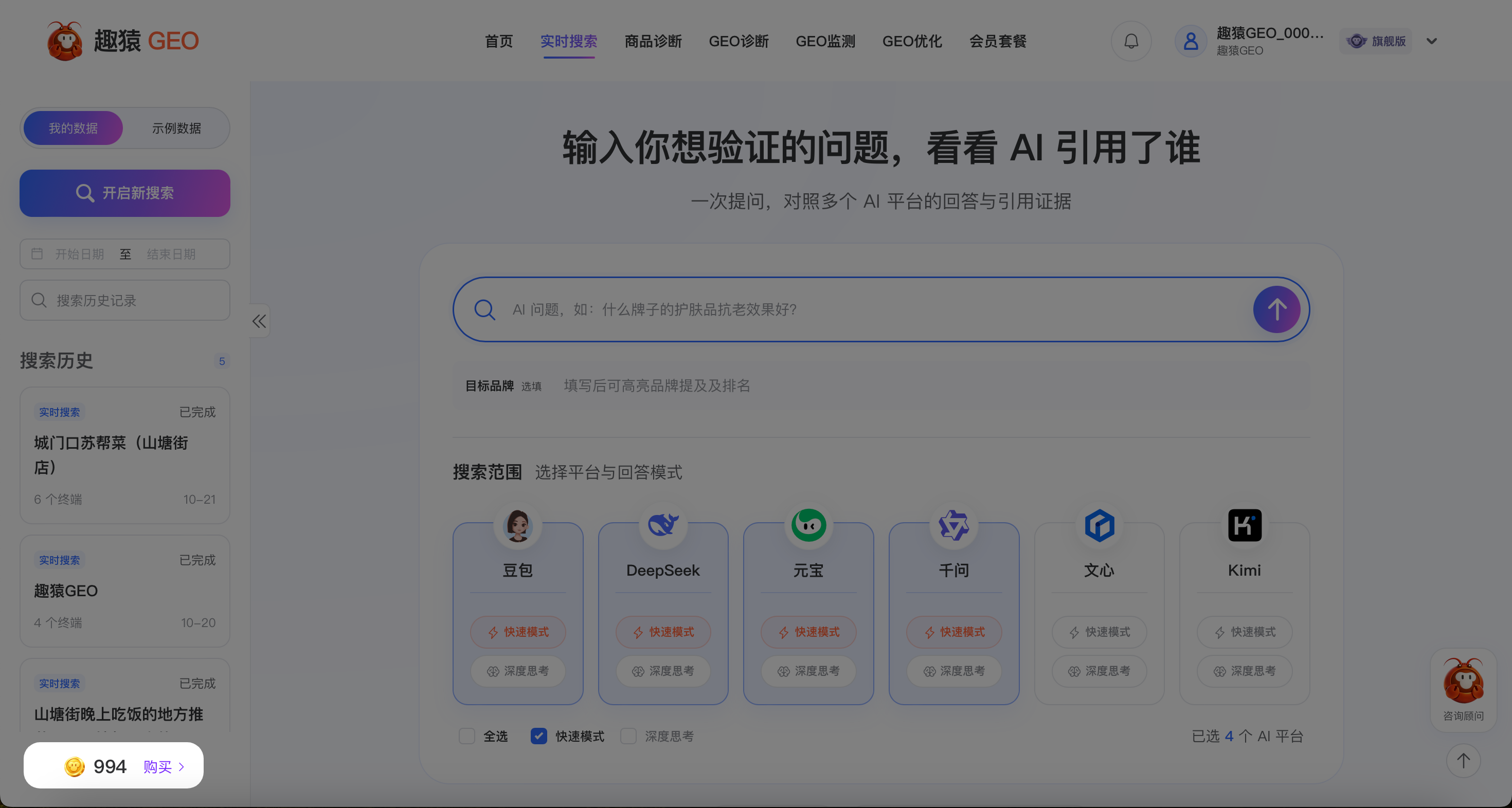This screenshot has height=808, width=1512.
Task: Click the calendar icon in date range
Action: 37,253
